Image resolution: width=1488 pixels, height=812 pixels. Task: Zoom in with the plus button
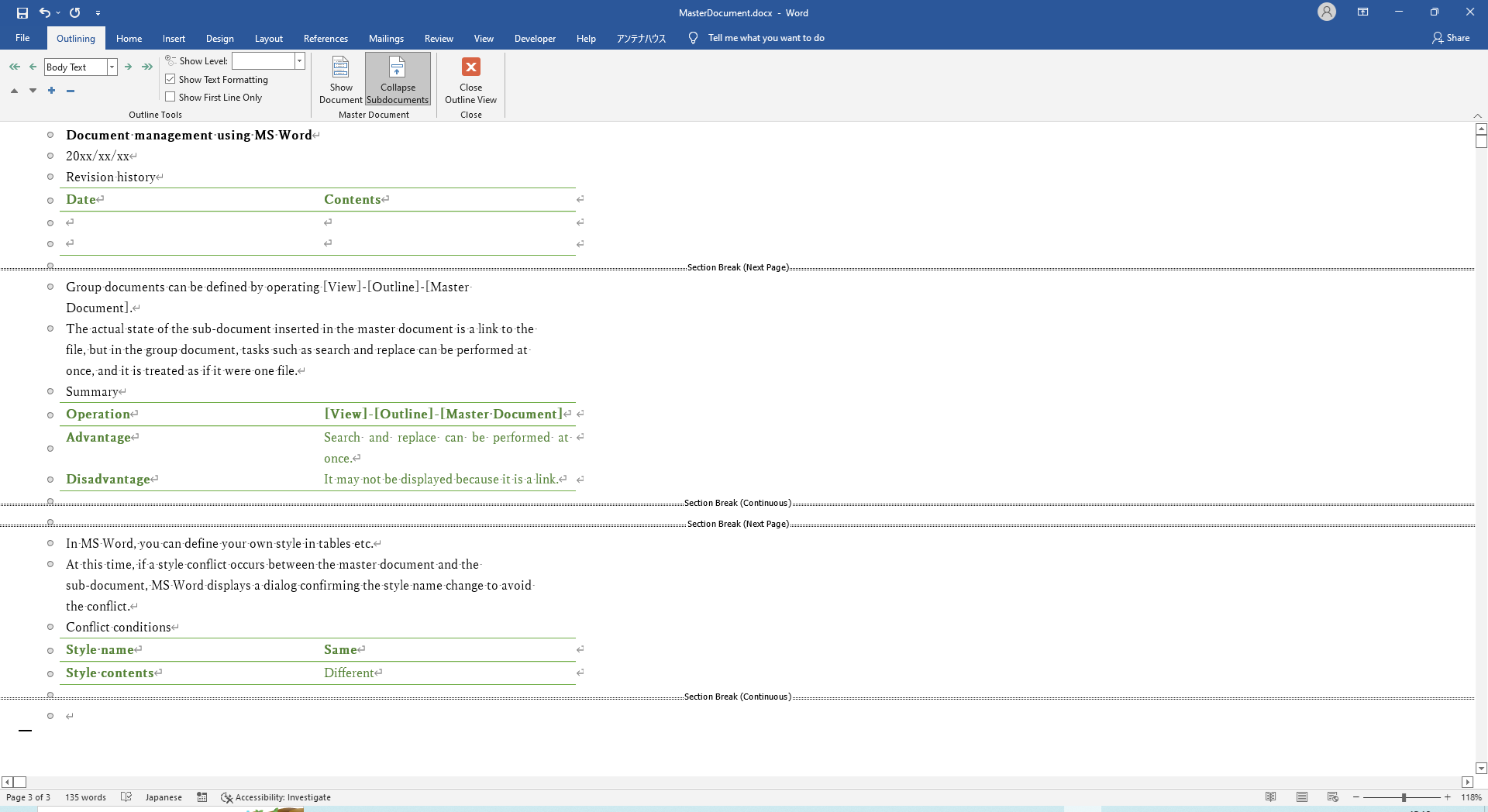point(1447,797)
